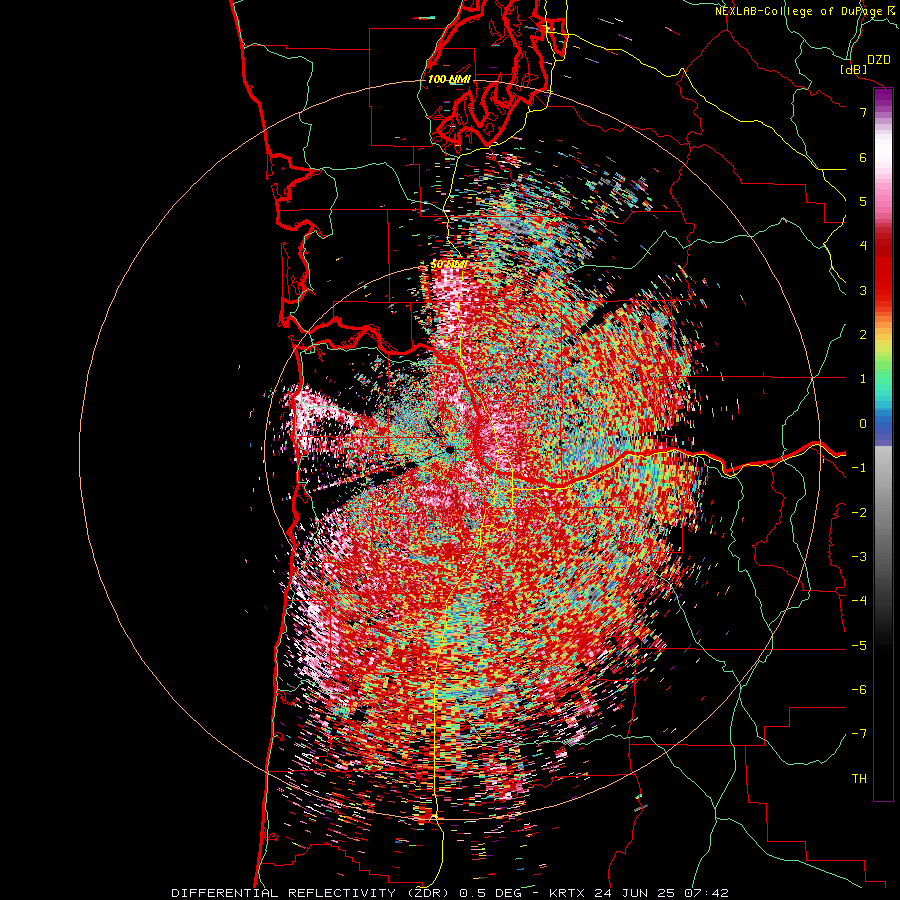Click the 50 NMI range ring label
Viewport: 900px width, 900px height.
449,265
